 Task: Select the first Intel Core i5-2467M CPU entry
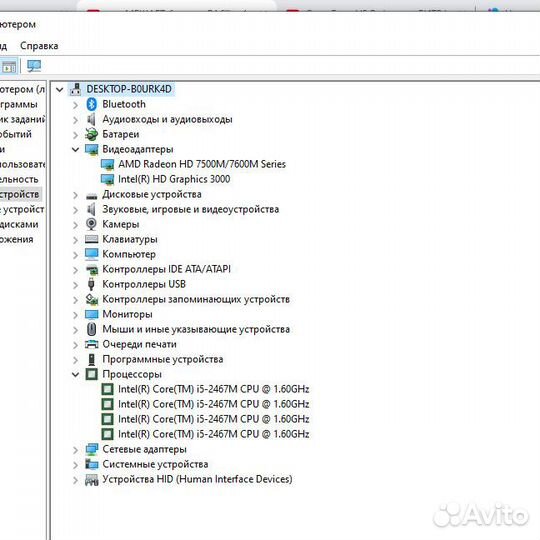[x=214, y=389]
